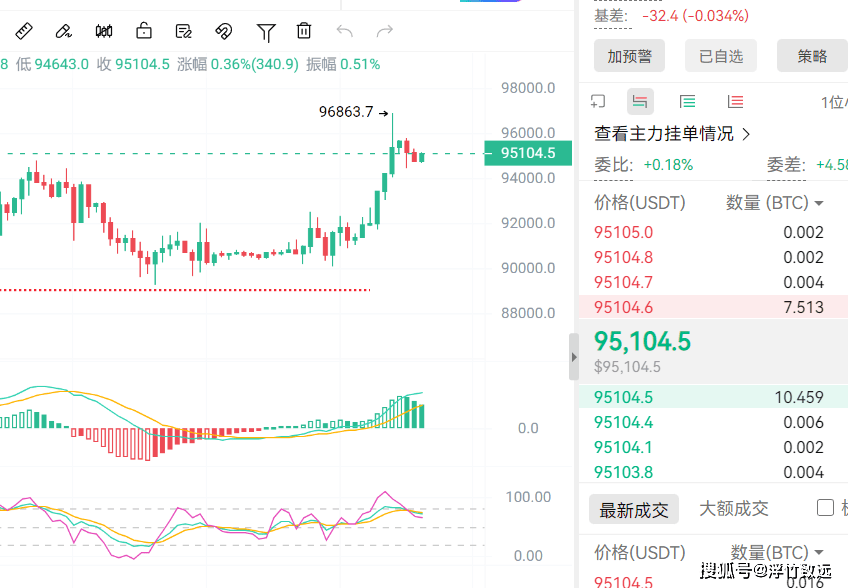This screenshot has width=848, height=588.
Task: Toggle the drawing lock icon
Action: click(144, 31)
